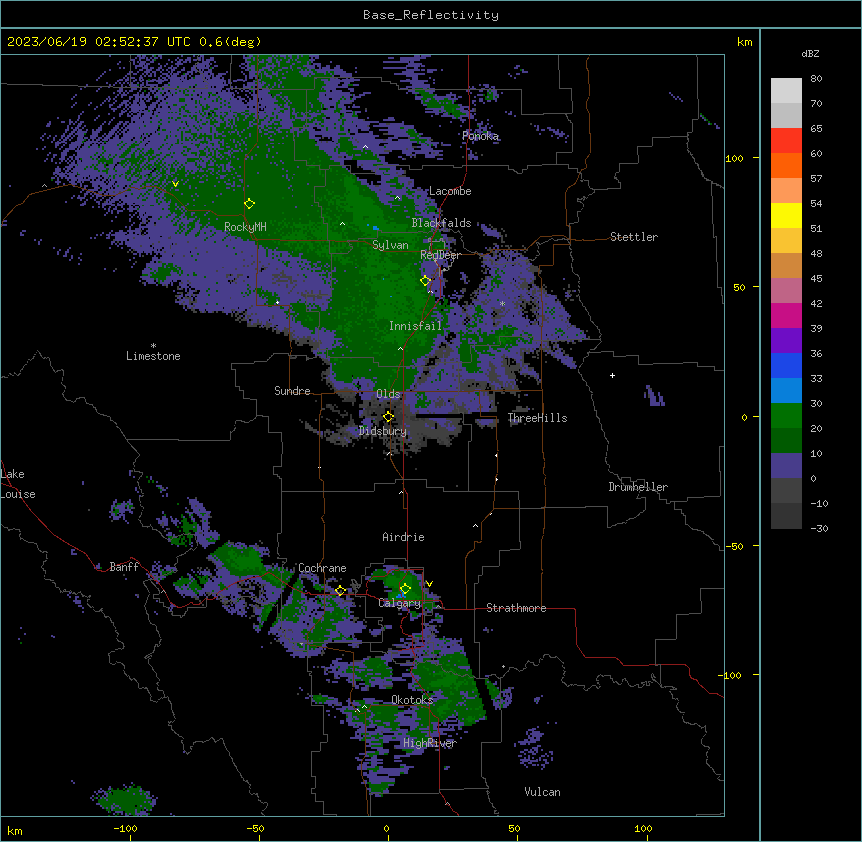Click the -100 tick label on horizontal axis
The width and height of the screenshot is (862, 842).
[x=125, y=828]
